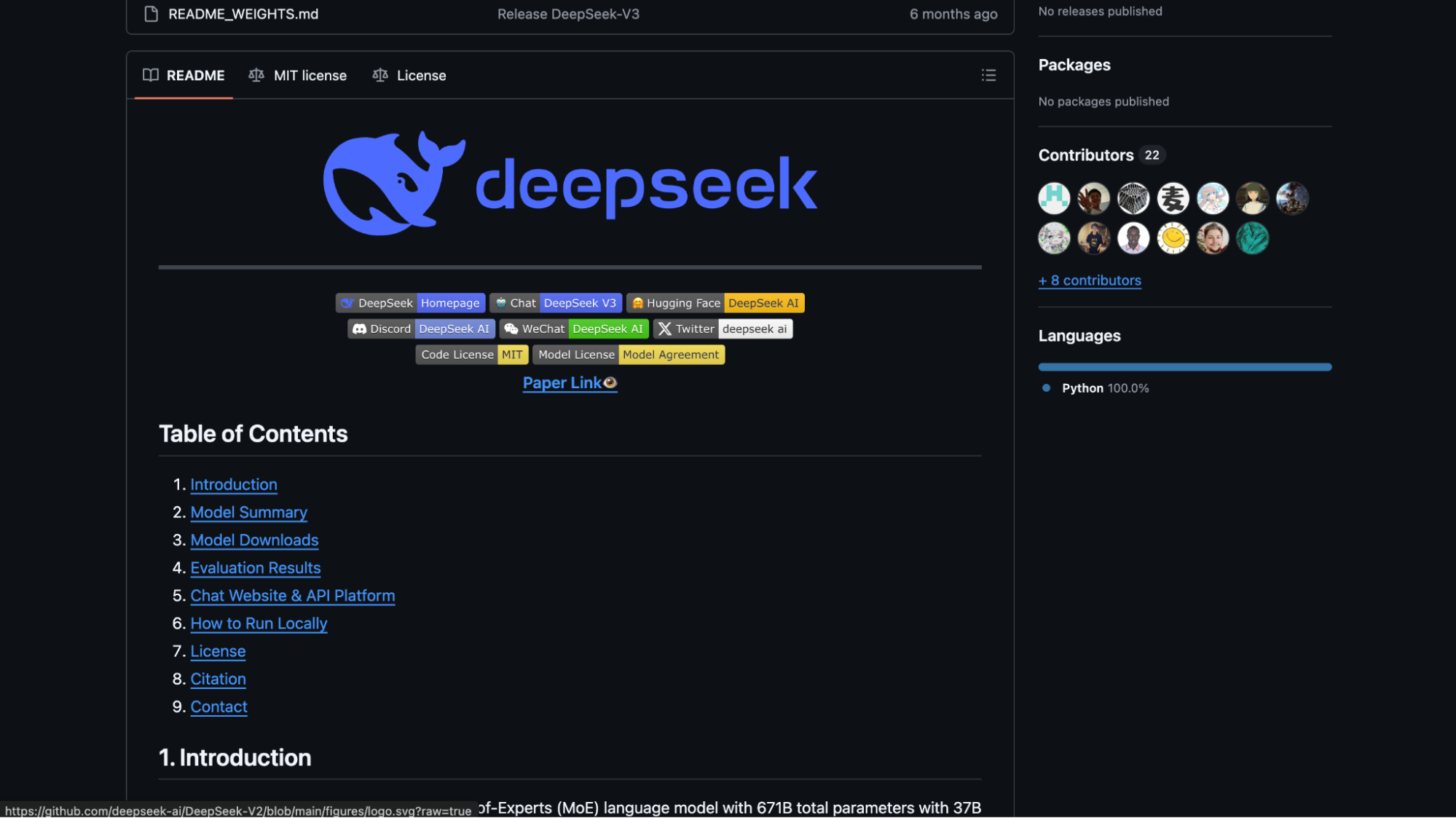Open the Contributors 22 heading link
The height and width of the screenshot is (818, 1456).
click(1101, 155)
